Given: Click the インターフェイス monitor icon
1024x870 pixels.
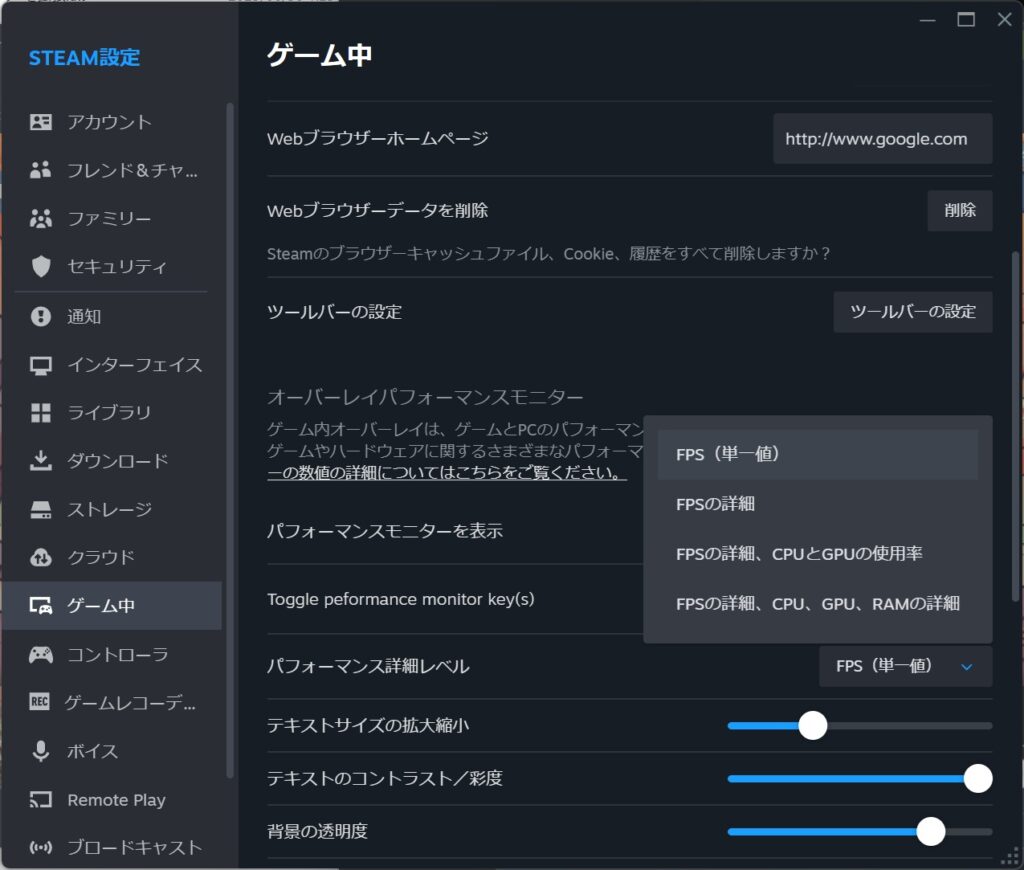Looking at the screenshot, I should 40,365.
